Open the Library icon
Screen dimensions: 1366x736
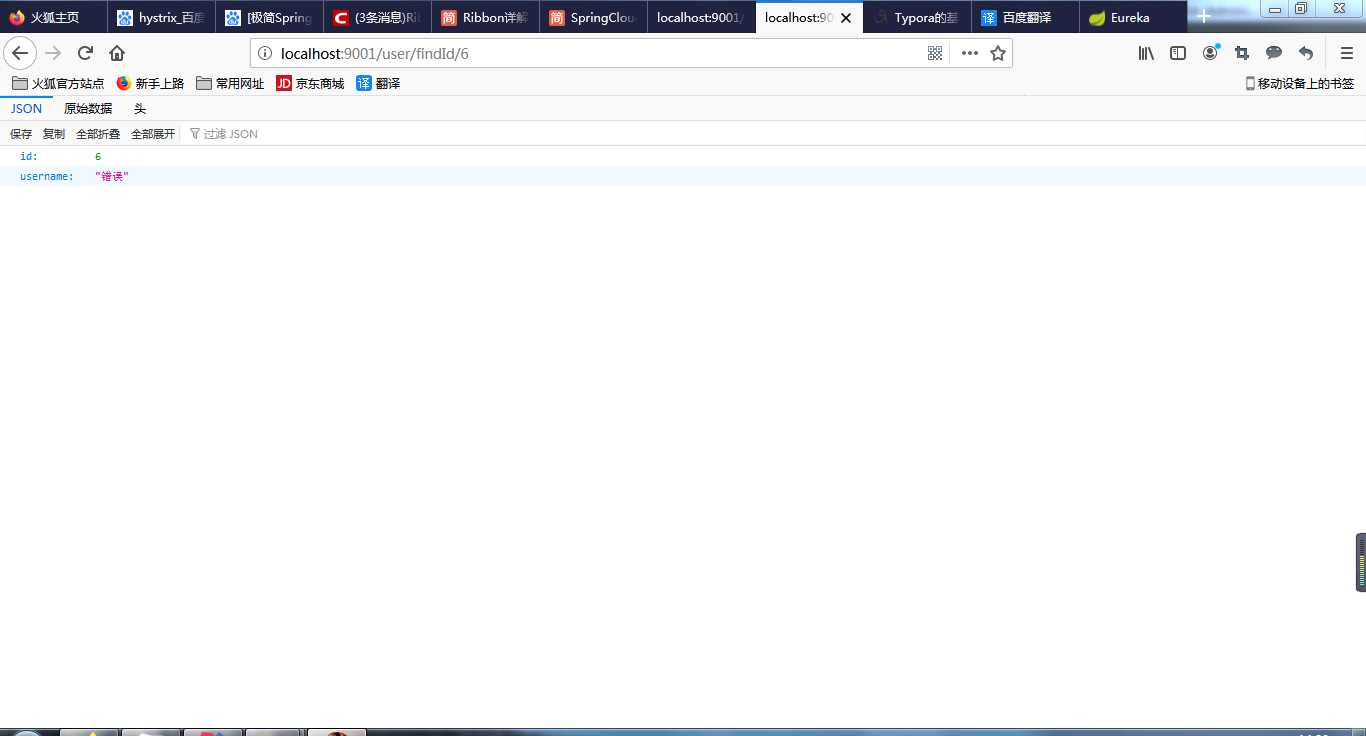click(x=1146, y=53)
